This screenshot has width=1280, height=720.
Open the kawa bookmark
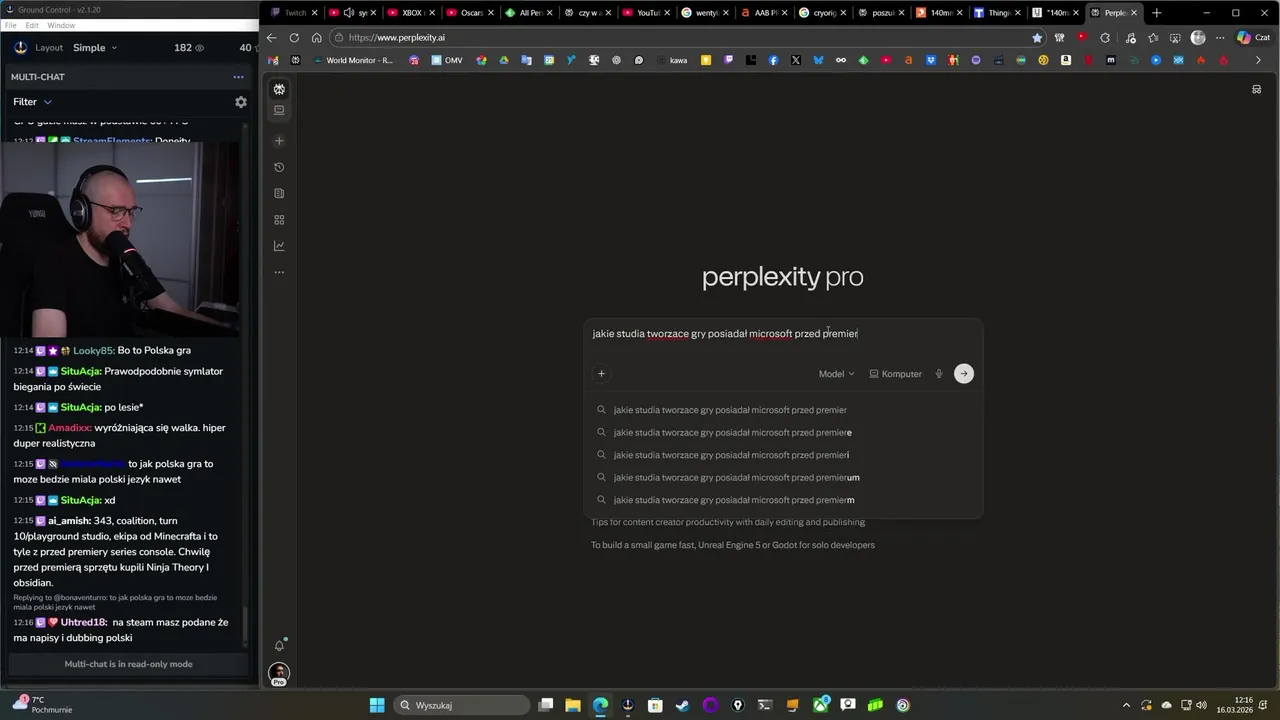pos(672,60)
